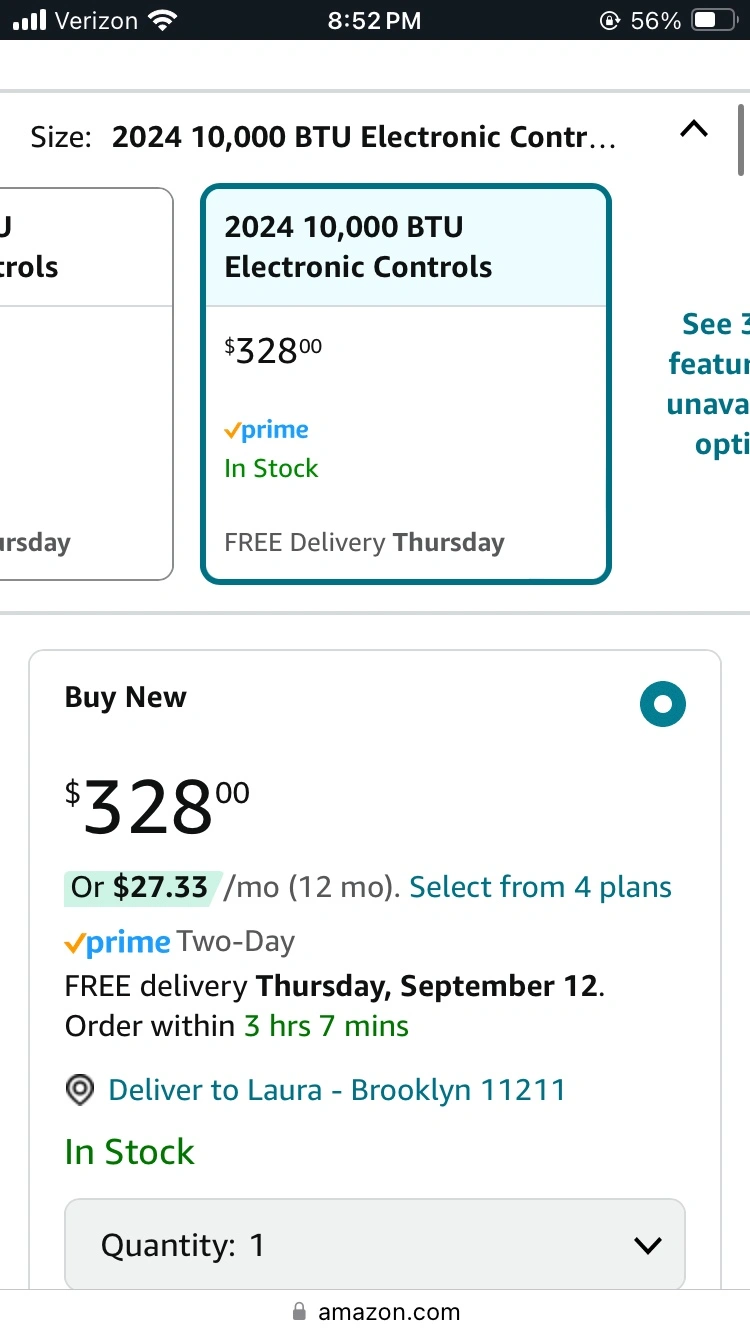Open the Deliver to Laura - Brooklyn 11211 link
This screenshot has width=750, height=1334.
click(336, 1090)
